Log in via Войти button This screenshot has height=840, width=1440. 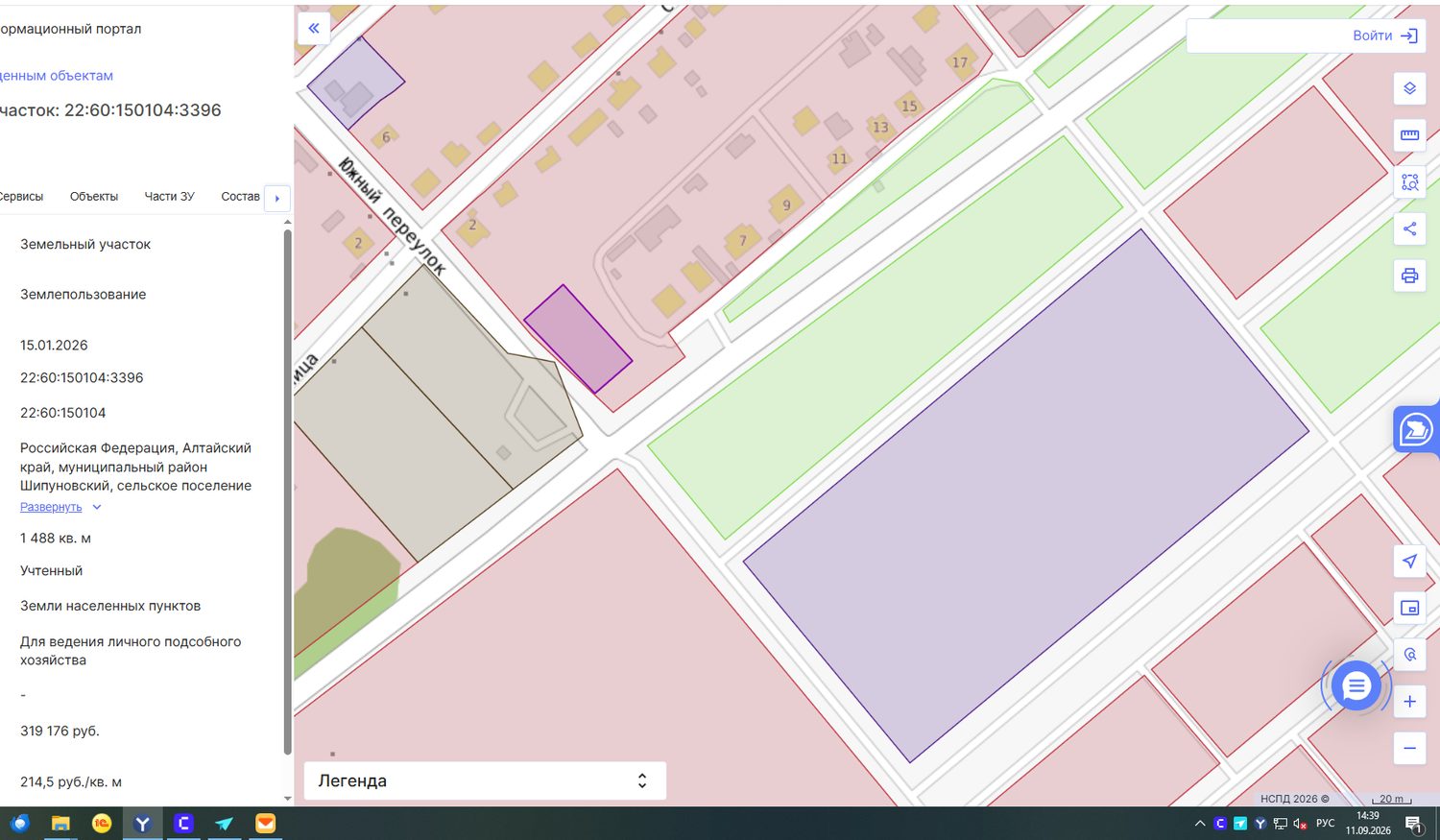point(1385,36)
